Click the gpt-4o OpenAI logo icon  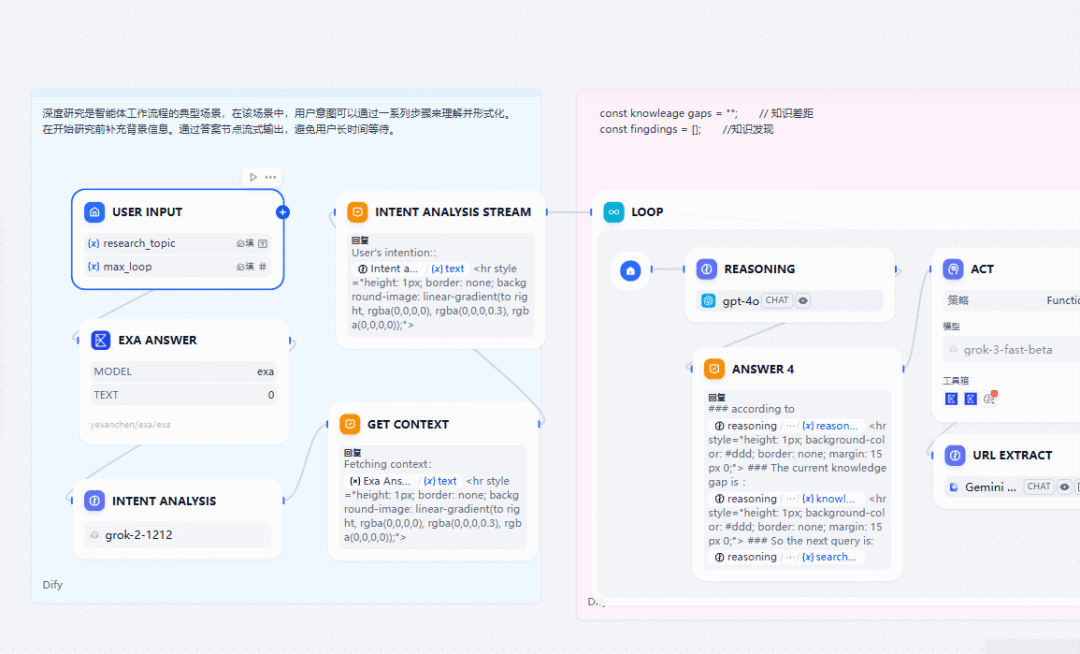click(708, 301)
